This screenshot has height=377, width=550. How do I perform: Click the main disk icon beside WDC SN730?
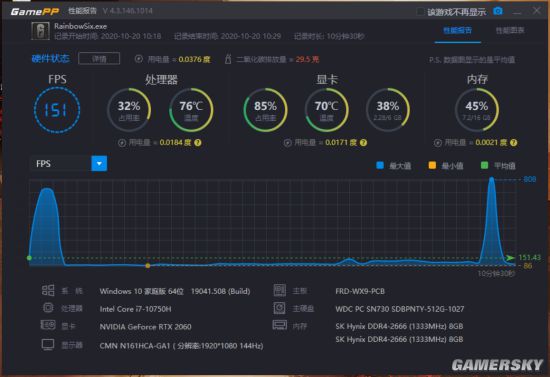click(x=280, y=308)
